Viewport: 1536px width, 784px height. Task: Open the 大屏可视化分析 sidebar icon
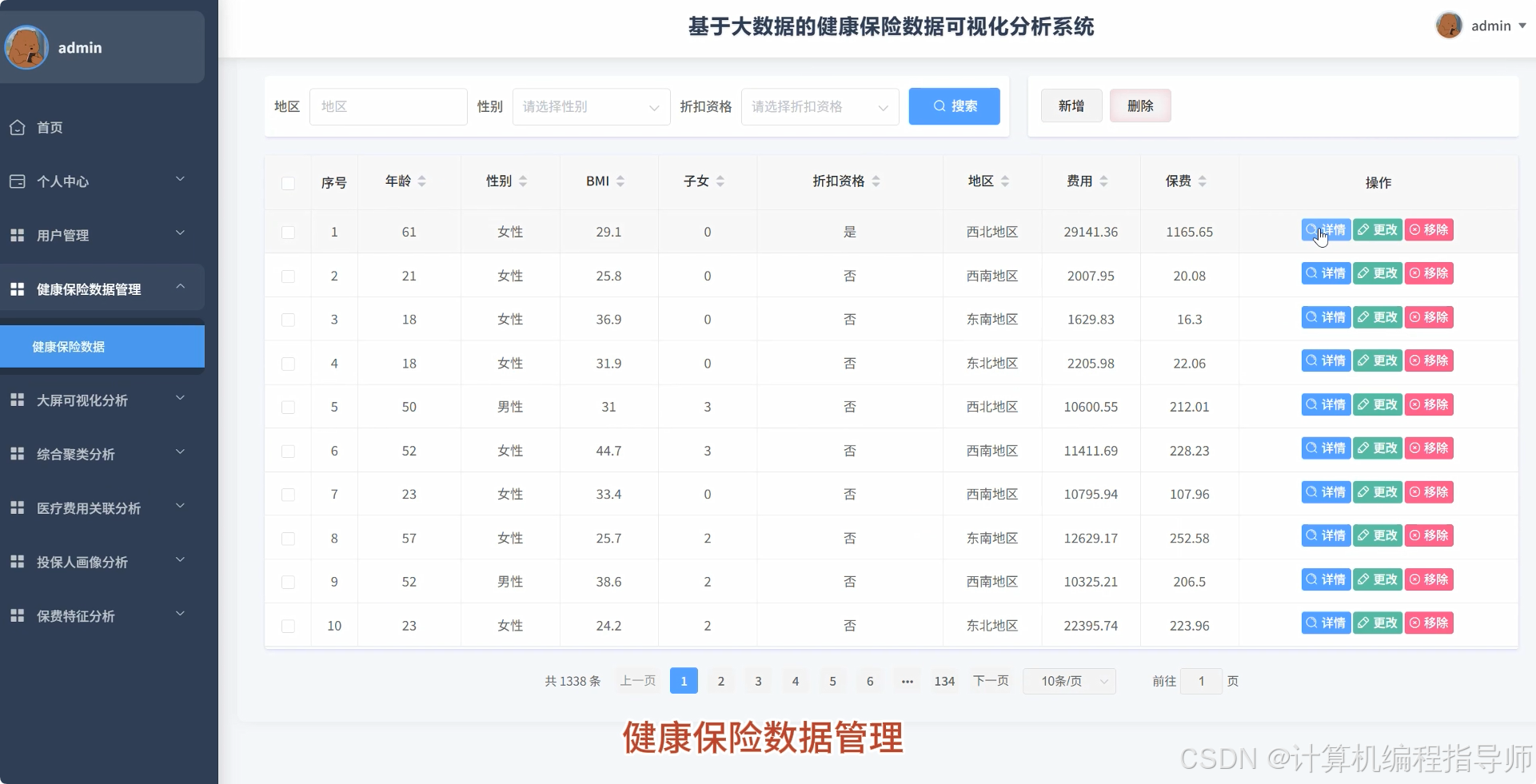18,400
